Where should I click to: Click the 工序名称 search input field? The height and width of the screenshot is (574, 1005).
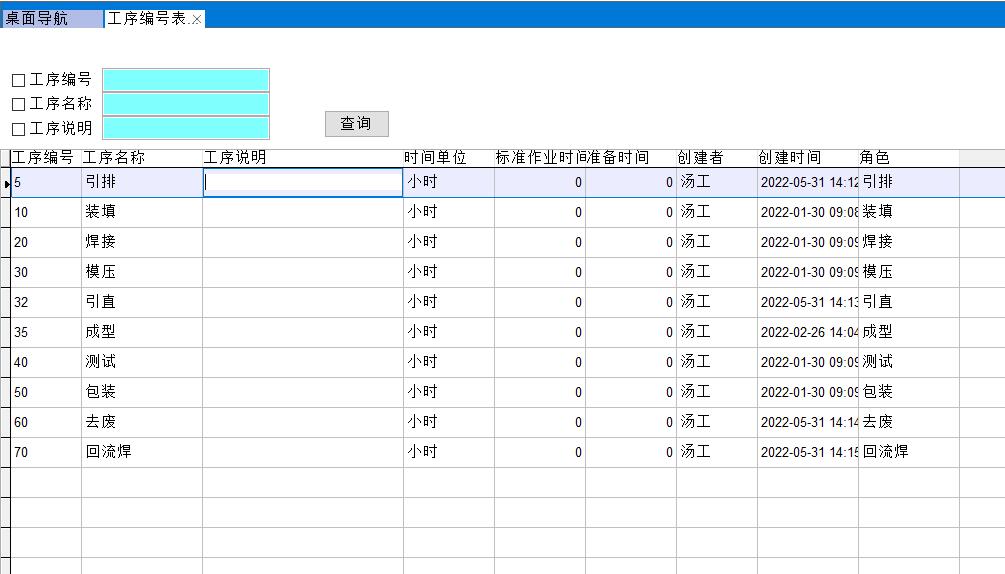coord(186,104)
